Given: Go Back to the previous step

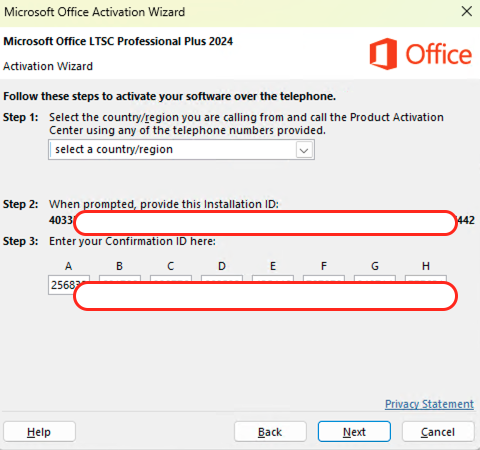Looking at the screenshot, I should click(x=270, y=432).
